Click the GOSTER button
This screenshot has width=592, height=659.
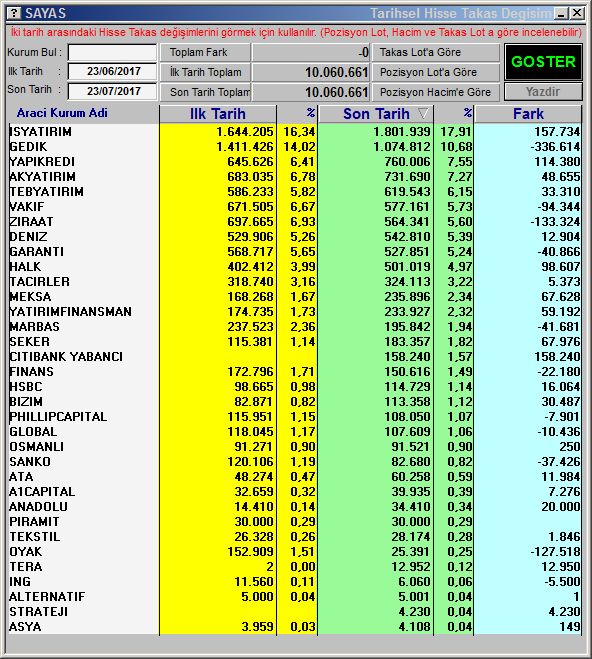[543, 62]
